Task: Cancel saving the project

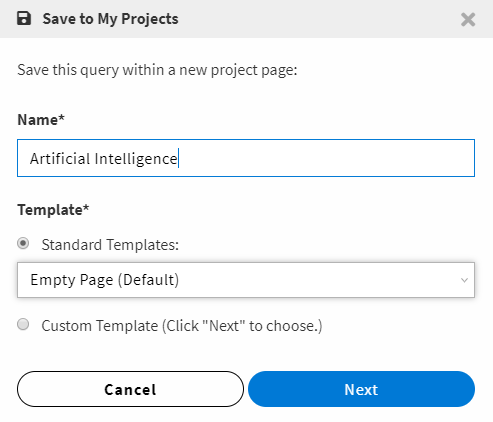Action: (130, 389)
